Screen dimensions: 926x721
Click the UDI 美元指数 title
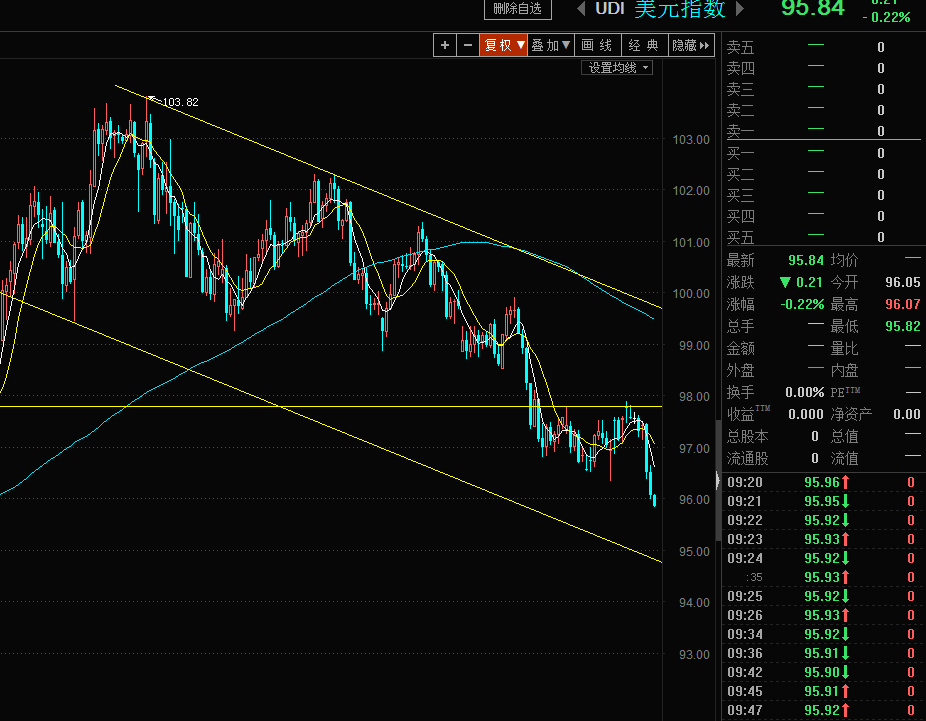tap(660, 8)
